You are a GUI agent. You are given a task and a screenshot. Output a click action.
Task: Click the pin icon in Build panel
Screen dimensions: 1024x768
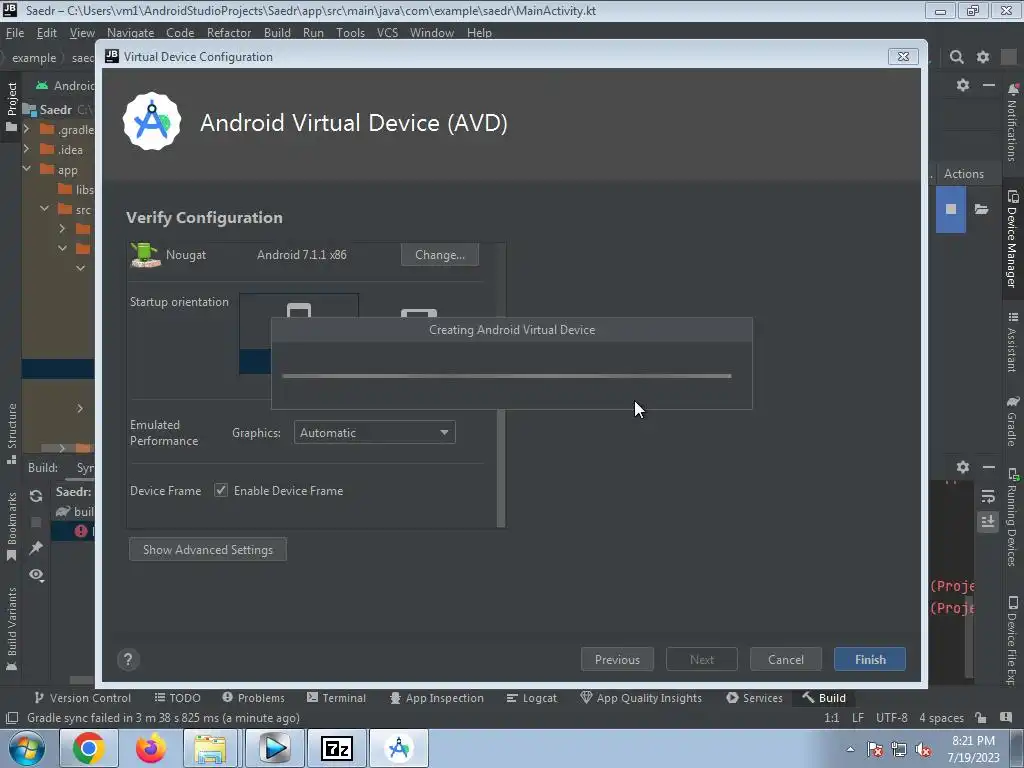[x=36, y=548]
